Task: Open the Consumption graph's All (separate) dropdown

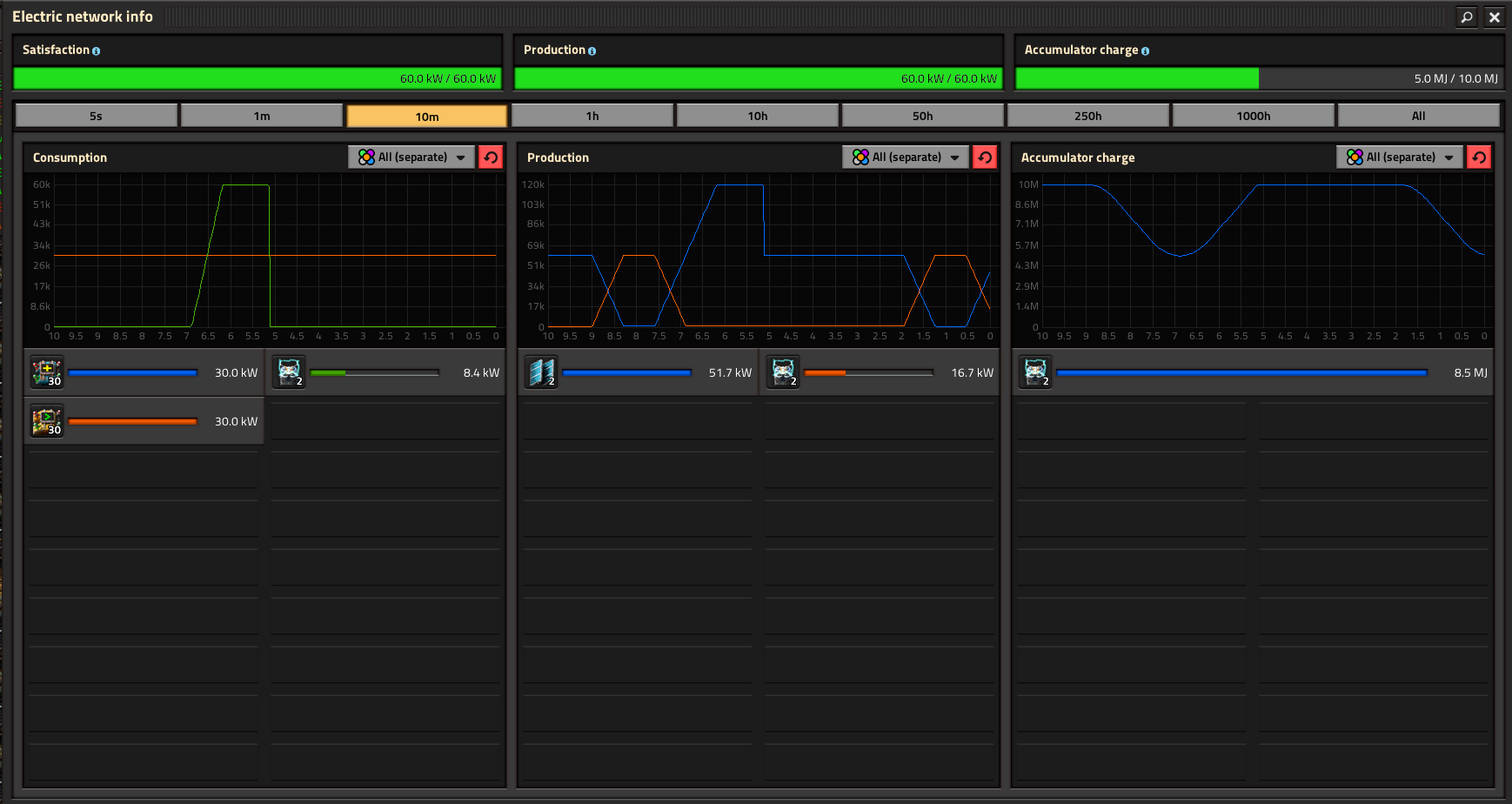Action: point(412,157)
